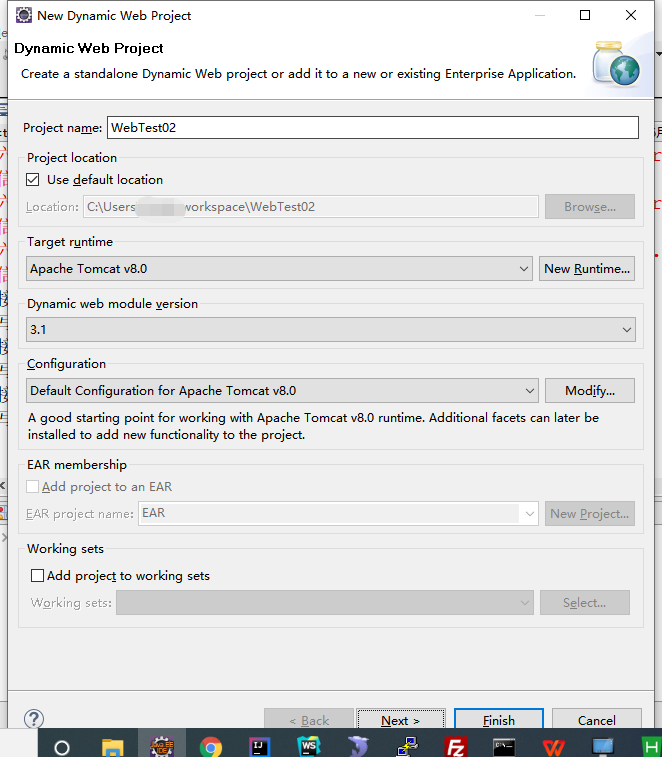Click the Dynamic Web Project heading text
The height and width of the screenshot is (757, 662).
(89, 48)
